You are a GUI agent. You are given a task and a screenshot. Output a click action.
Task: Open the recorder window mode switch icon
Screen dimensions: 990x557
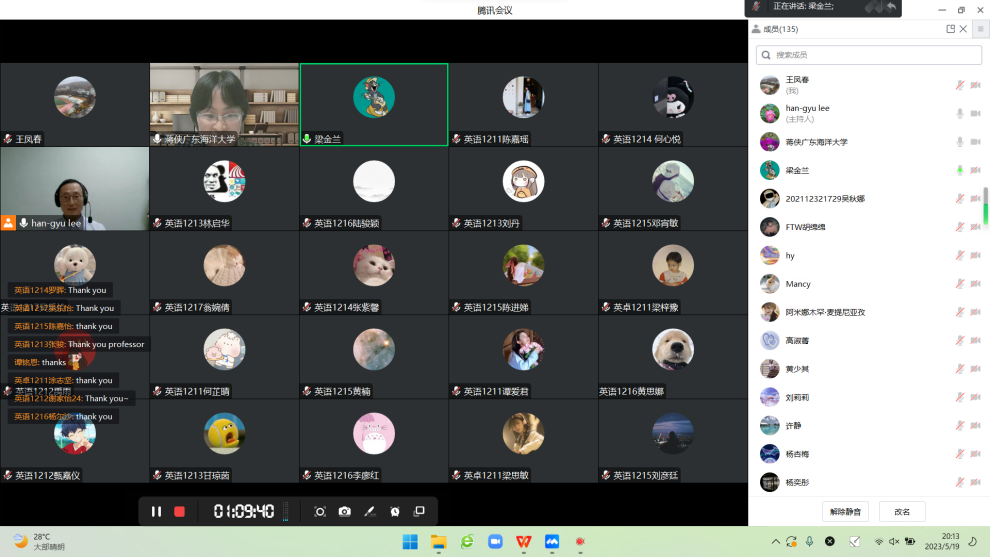tap(420, 511)
